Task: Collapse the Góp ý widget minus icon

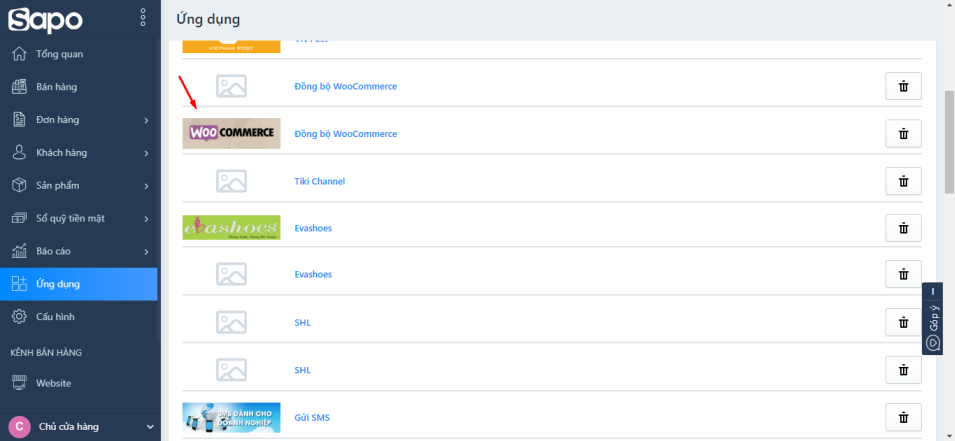Action: 932,292
